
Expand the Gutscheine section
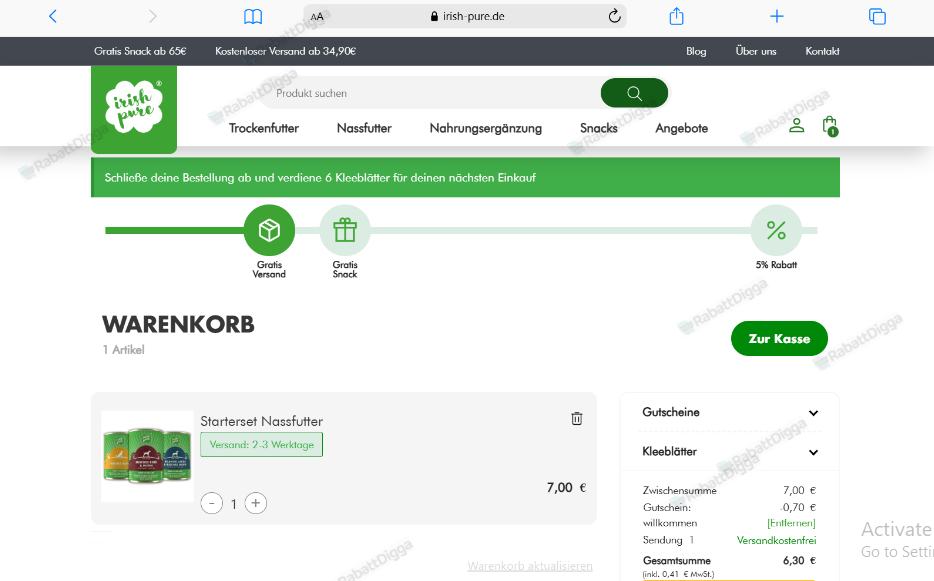pyautogui.click(x=730, y=412)
